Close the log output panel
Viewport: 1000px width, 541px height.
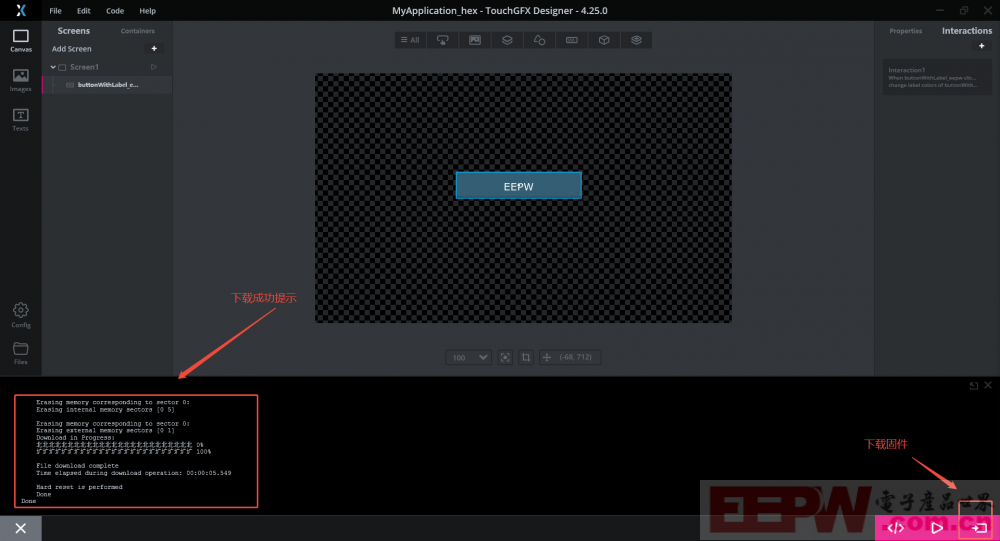pyautogui.click(x=988, y=385)
